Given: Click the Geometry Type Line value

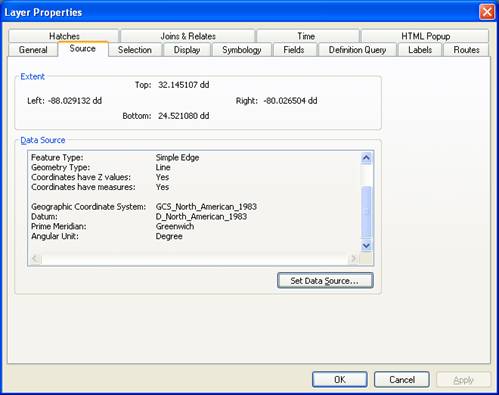Looking at the screenshot, I should [163, 167].
